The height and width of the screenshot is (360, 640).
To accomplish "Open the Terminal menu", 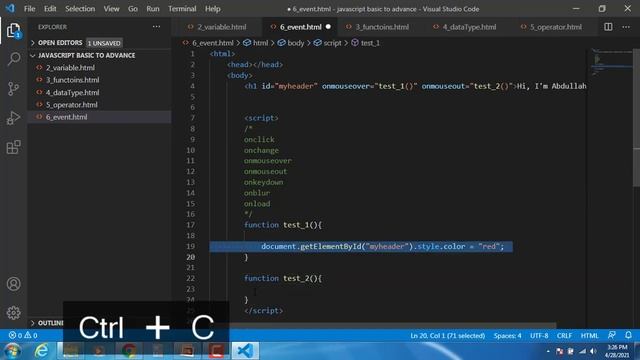I will (182, 9).
